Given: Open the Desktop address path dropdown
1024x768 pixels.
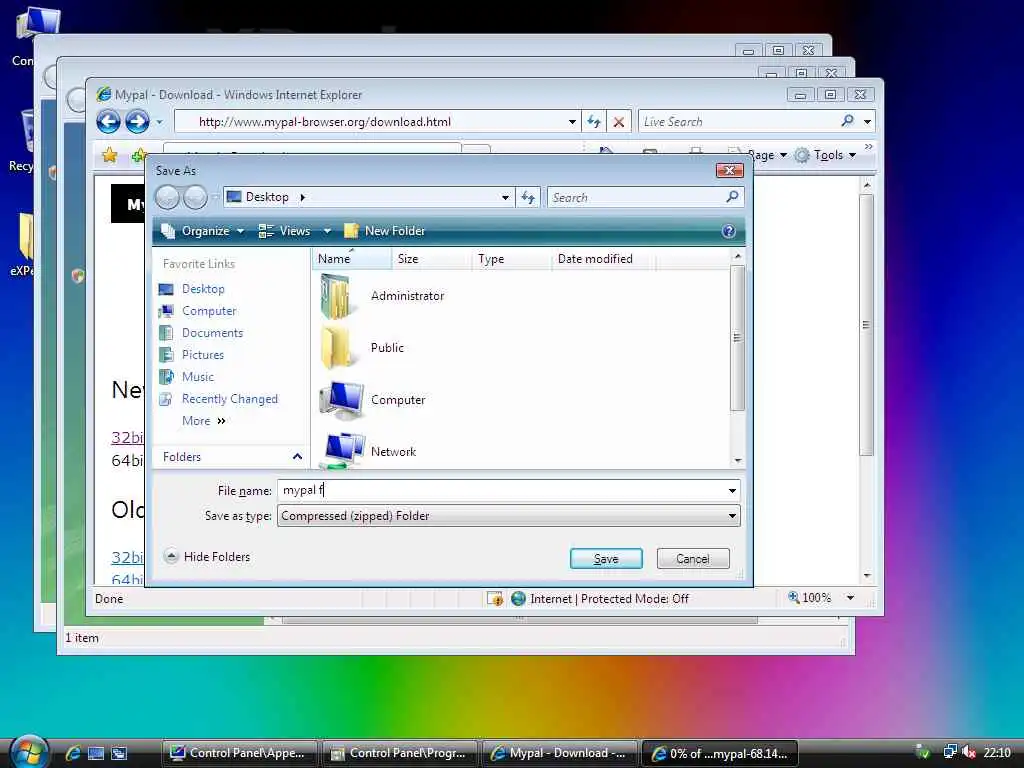Looking at the screenshot, I should tap(505, 197).
